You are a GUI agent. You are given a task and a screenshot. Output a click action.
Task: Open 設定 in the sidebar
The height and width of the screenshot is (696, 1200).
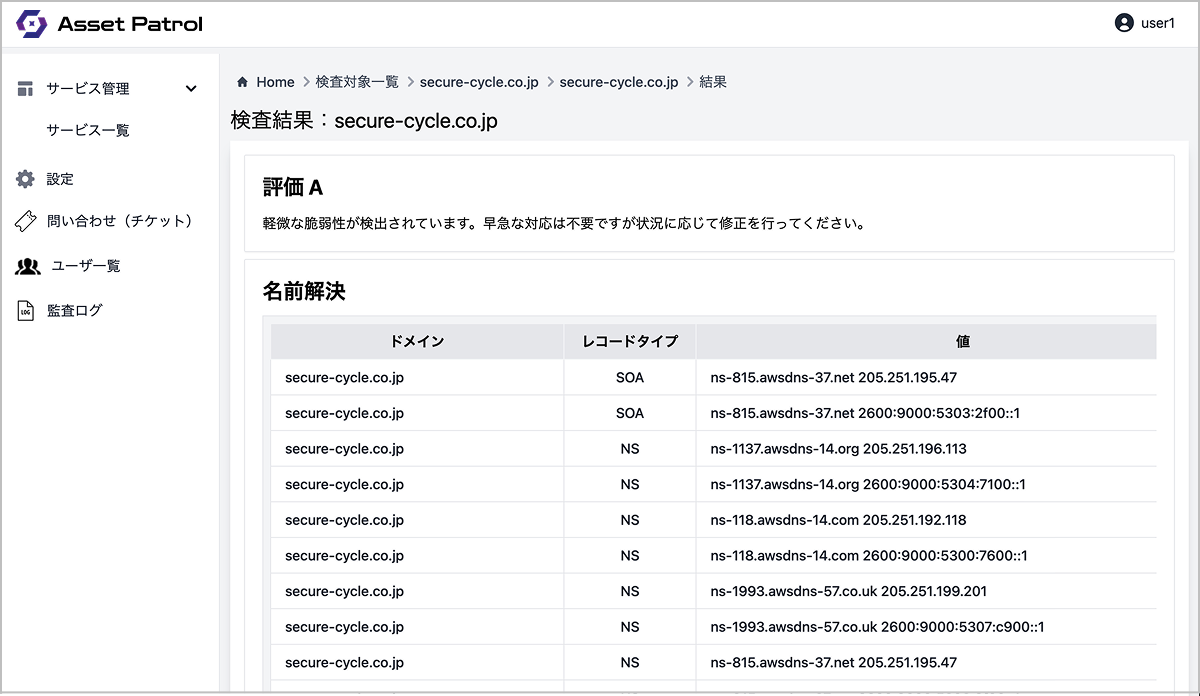pyautogui.click(x=60, y=179)
